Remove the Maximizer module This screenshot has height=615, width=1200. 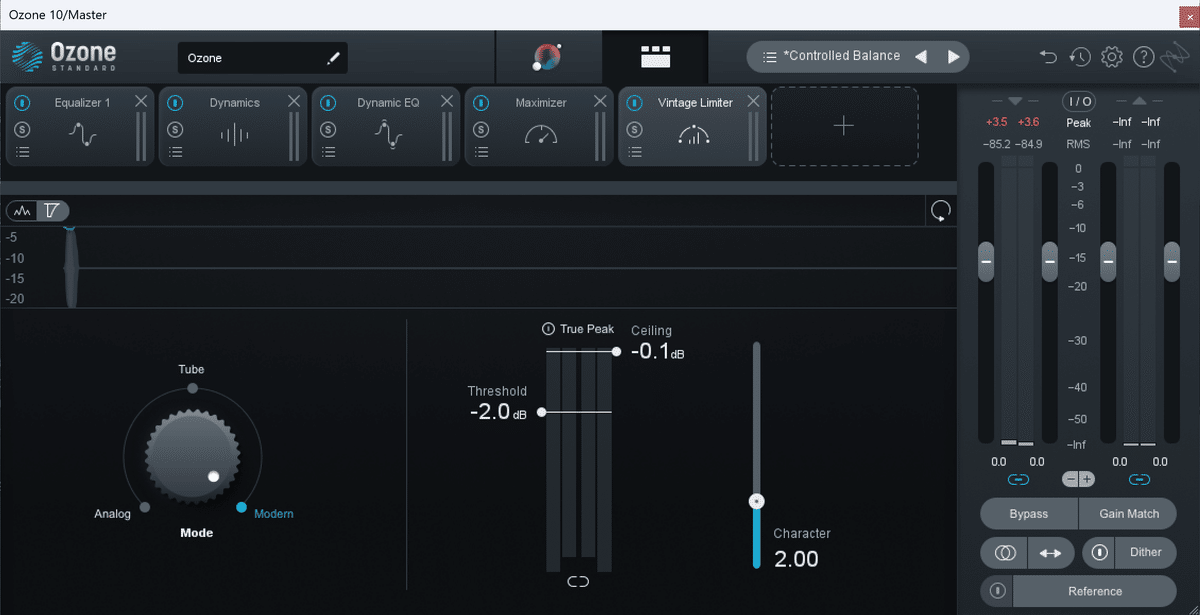coord(600,101)
